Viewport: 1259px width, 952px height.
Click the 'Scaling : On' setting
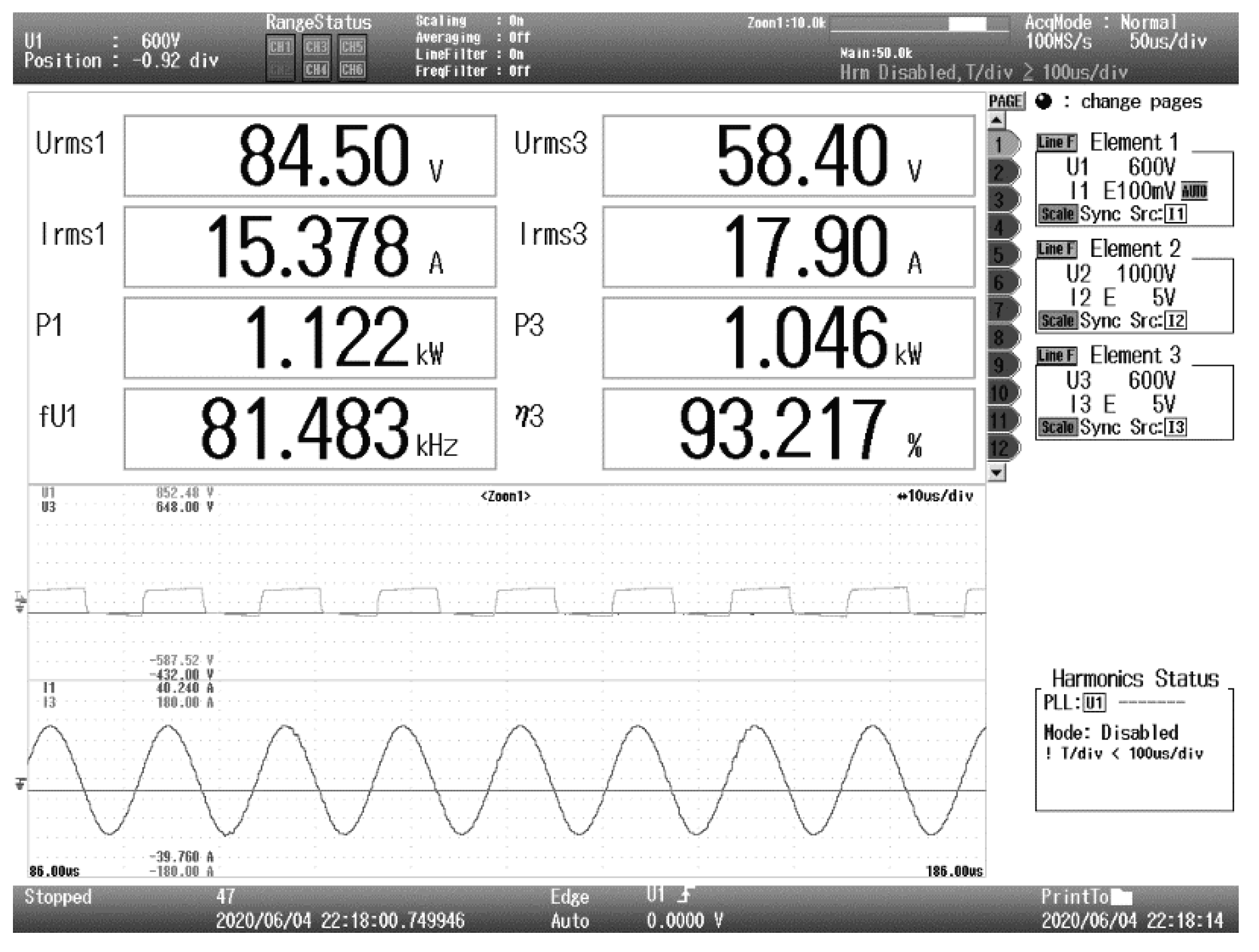[x=470, y=21]
